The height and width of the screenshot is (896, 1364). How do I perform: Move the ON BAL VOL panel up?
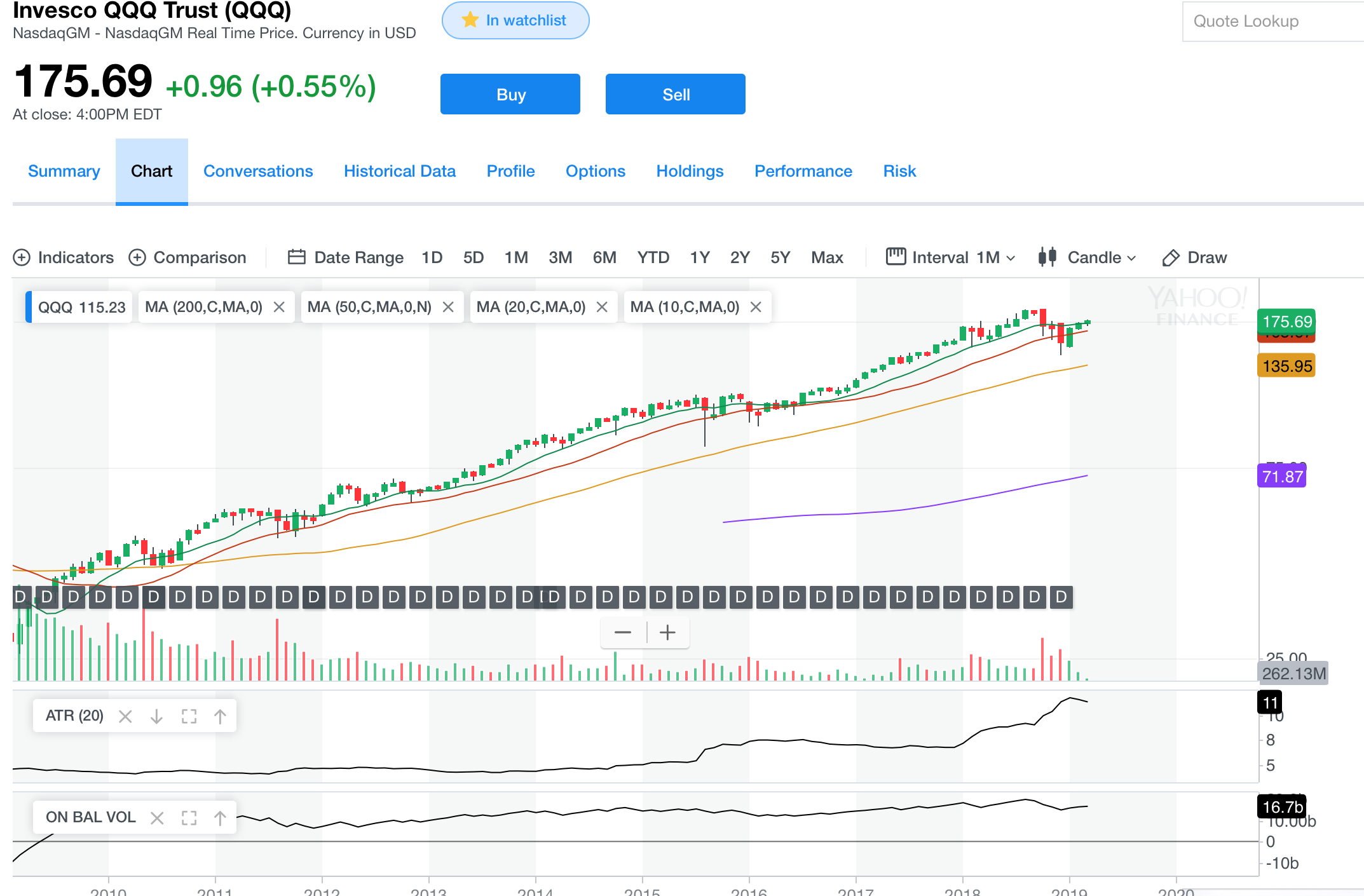(x=220, y=818)
